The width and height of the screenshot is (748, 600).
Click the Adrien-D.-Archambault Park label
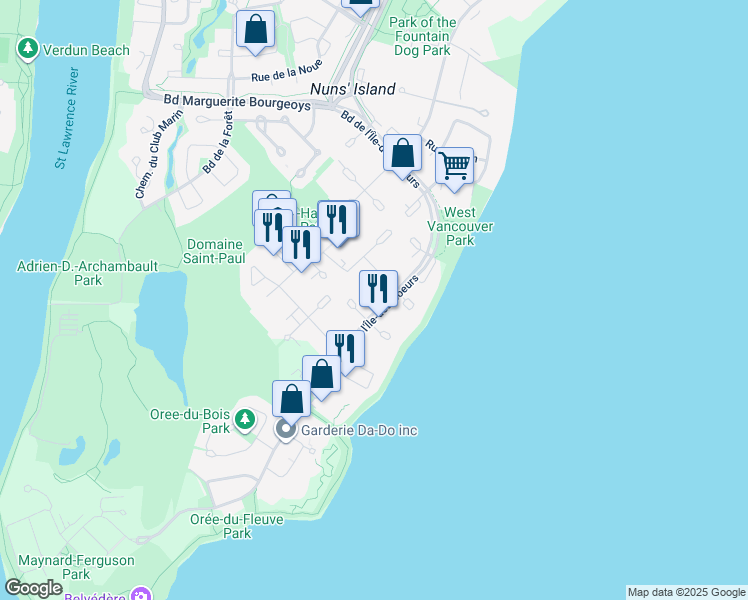[x=87, y=273]
